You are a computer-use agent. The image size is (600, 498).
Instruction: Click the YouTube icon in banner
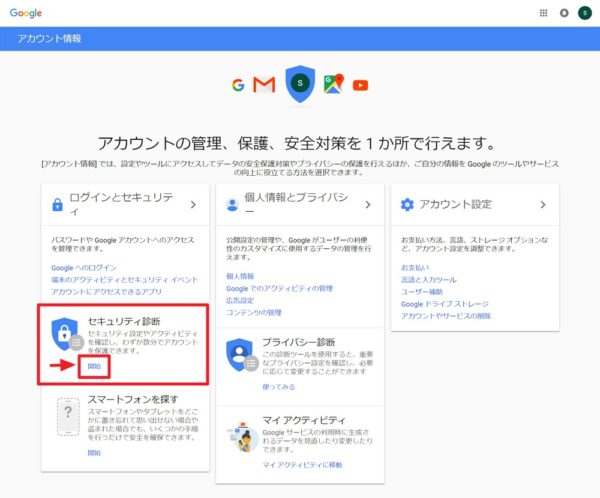[x=360, y=85]
